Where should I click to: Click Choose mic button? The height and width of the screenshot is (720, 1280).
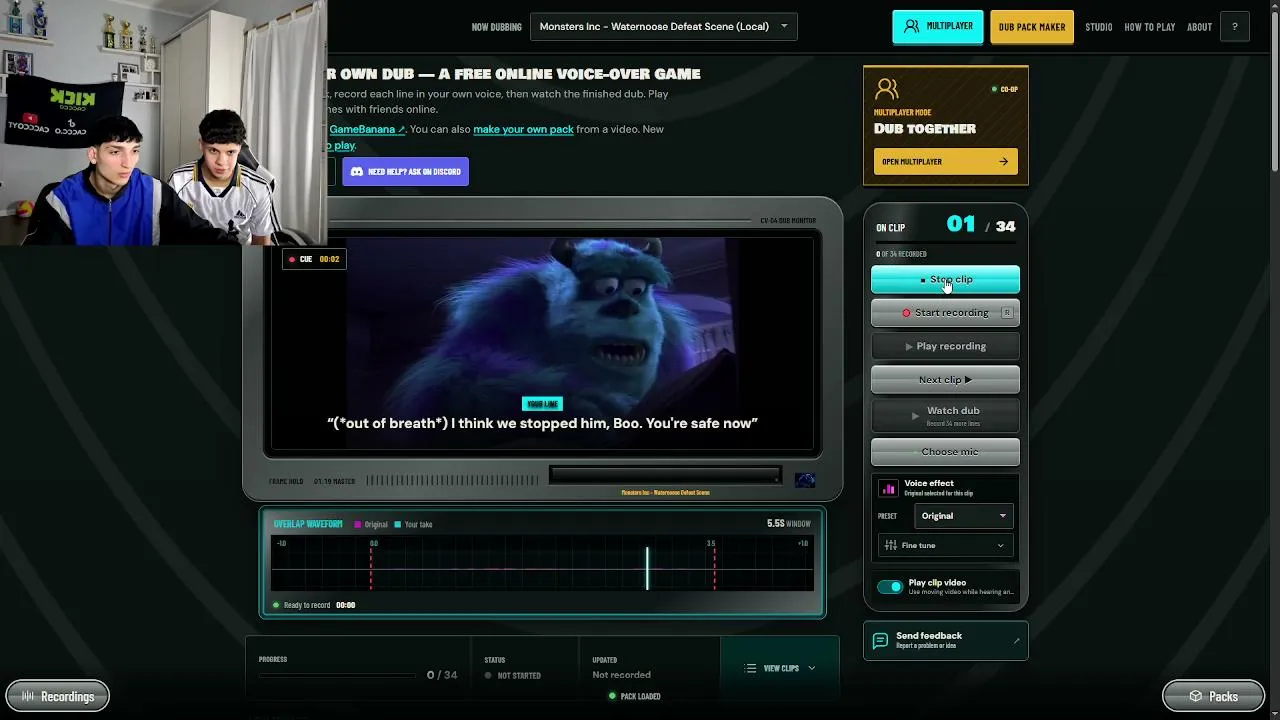(945, 452)
